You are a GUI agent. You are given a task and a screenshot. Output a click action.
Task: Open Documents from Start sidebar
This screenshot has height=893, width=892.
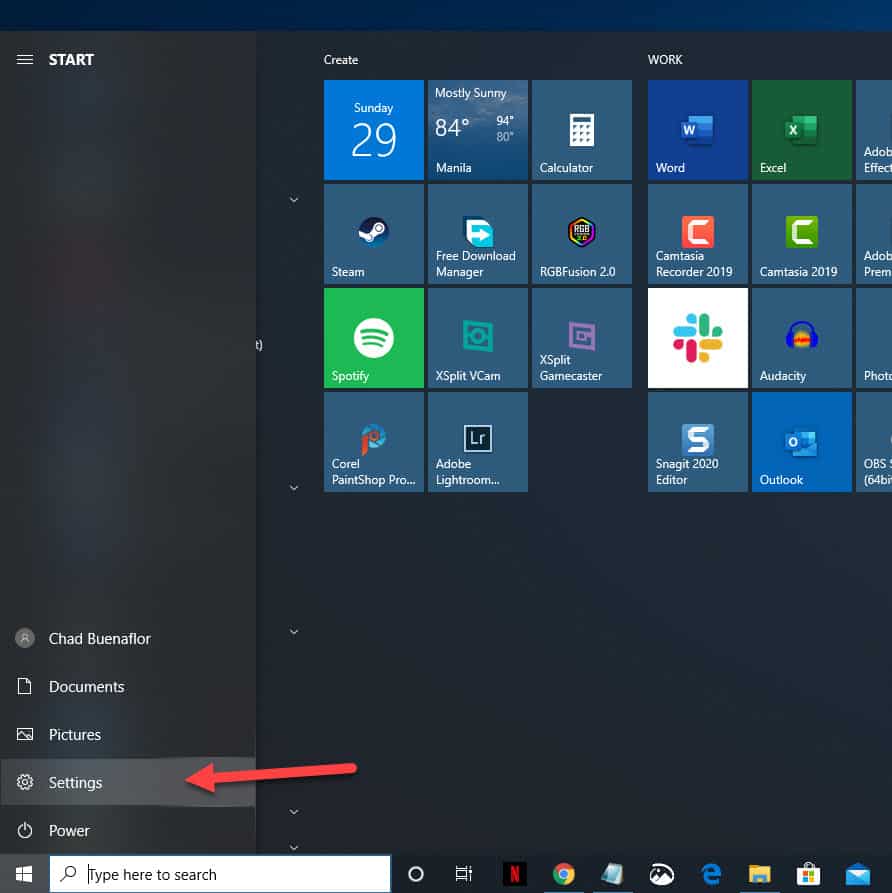click(128, 686)
